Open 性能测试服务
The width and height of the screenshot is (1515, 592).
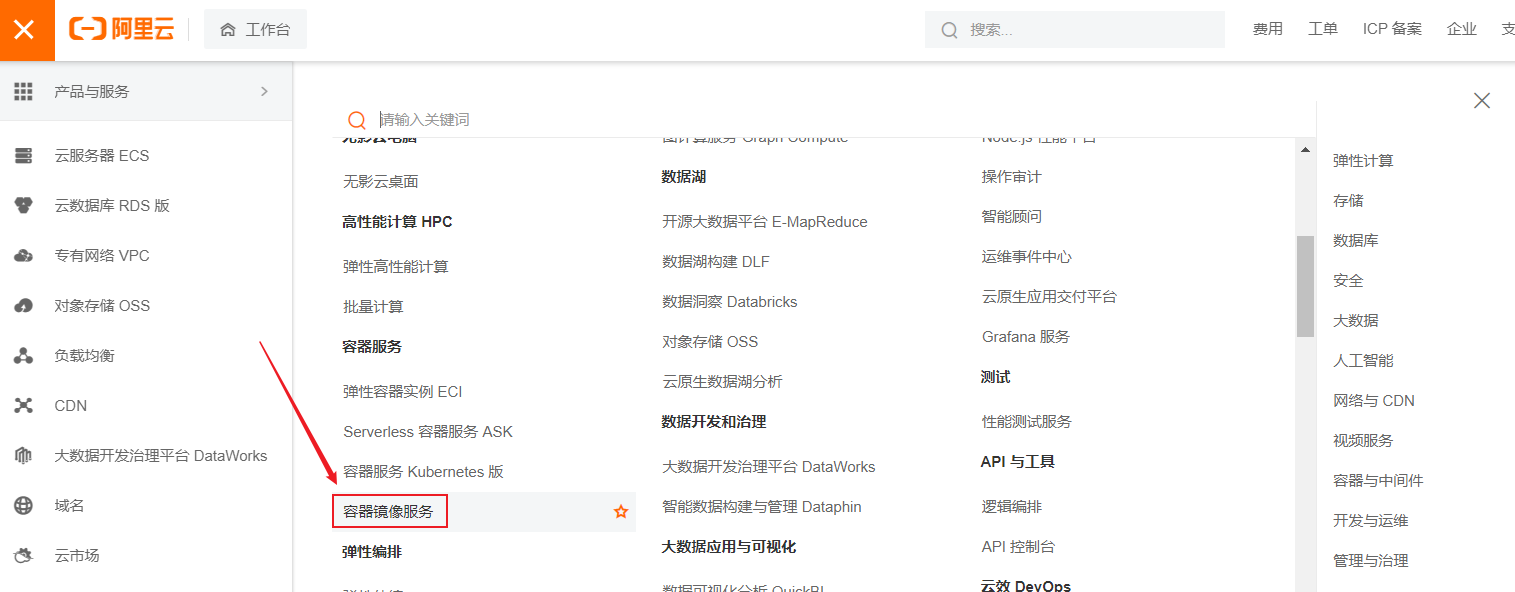[x=1027, y=422]
